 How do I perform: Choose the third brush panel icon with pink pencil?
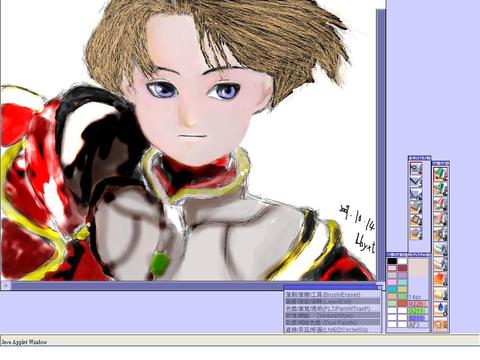pyautogui.click(x=441, y=204)
